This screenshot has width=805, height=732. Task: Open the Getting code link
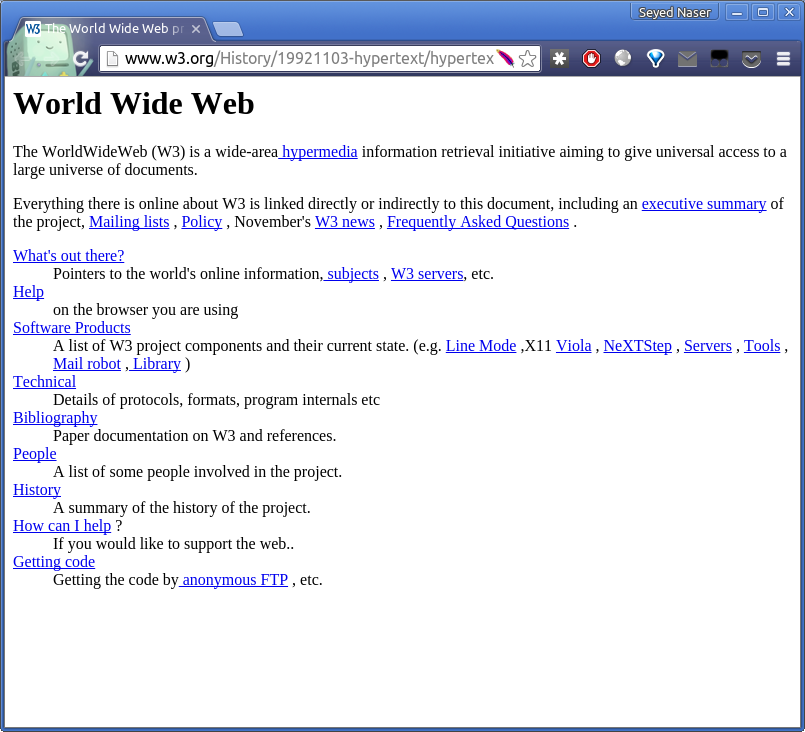[x=54, y=562]
